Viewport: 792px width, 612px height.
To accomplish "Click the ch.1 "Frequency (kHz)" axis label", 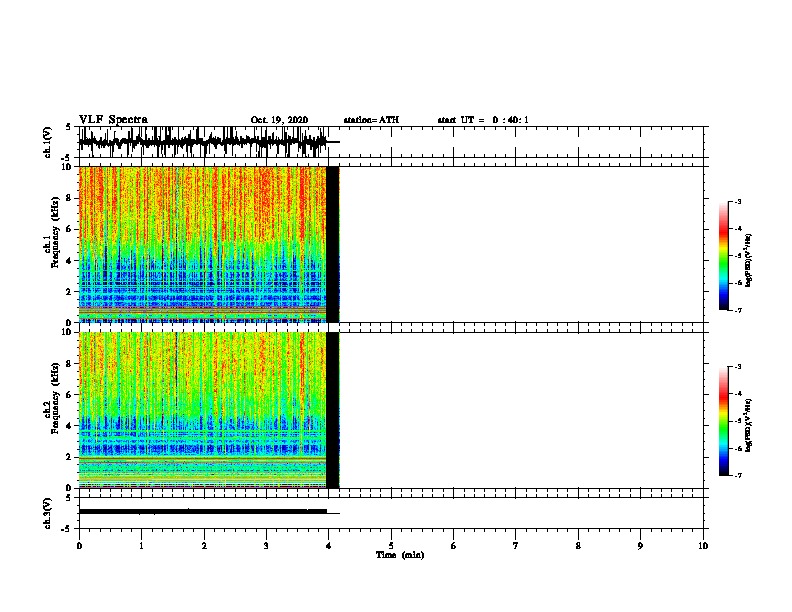I will (55, 232).
